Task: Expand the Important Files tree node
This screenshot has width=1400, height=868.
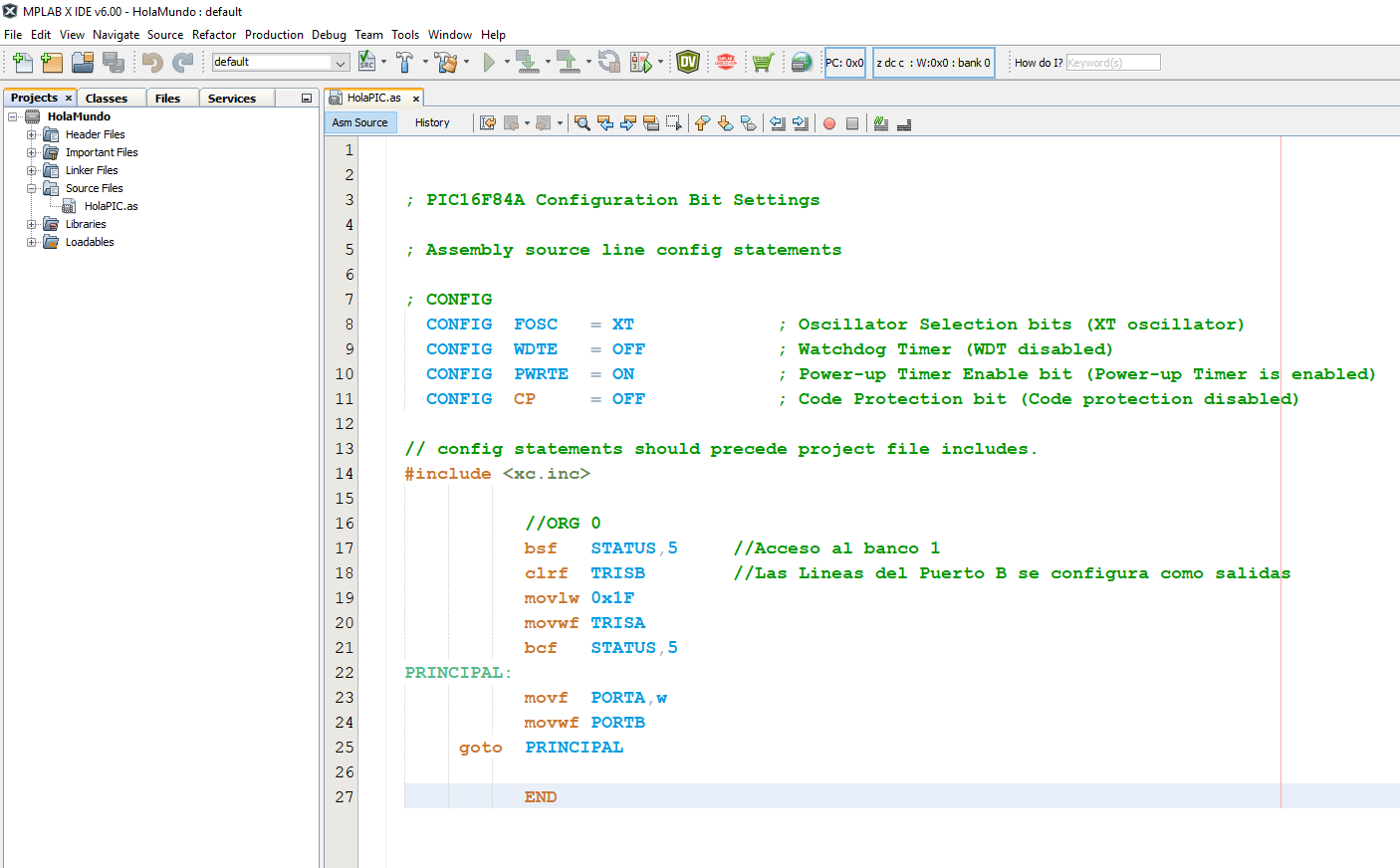Action: 31,152
